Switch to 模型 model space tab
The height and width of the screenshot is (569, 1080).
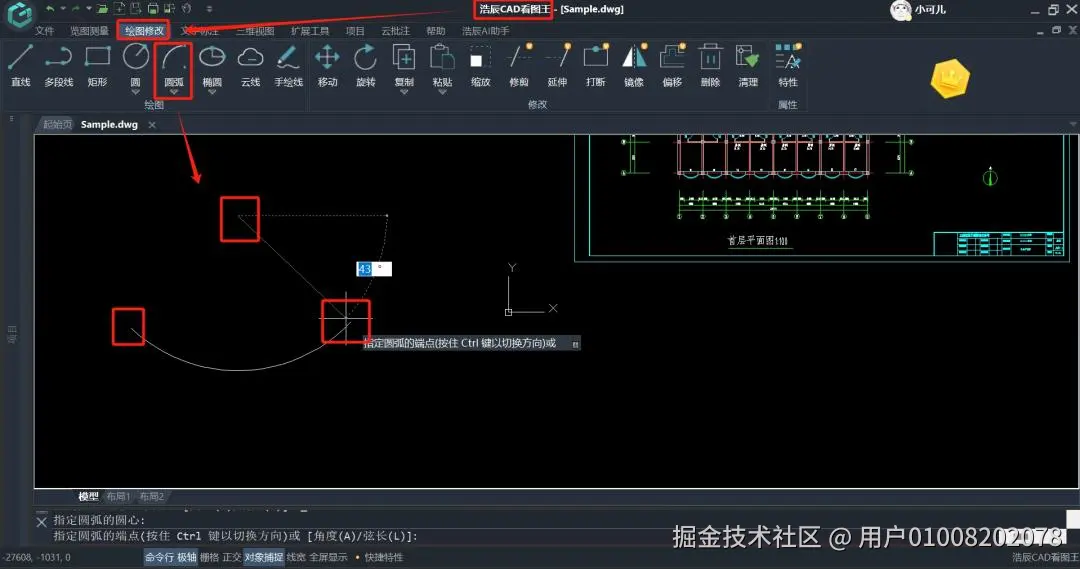[x=88, y=496]
